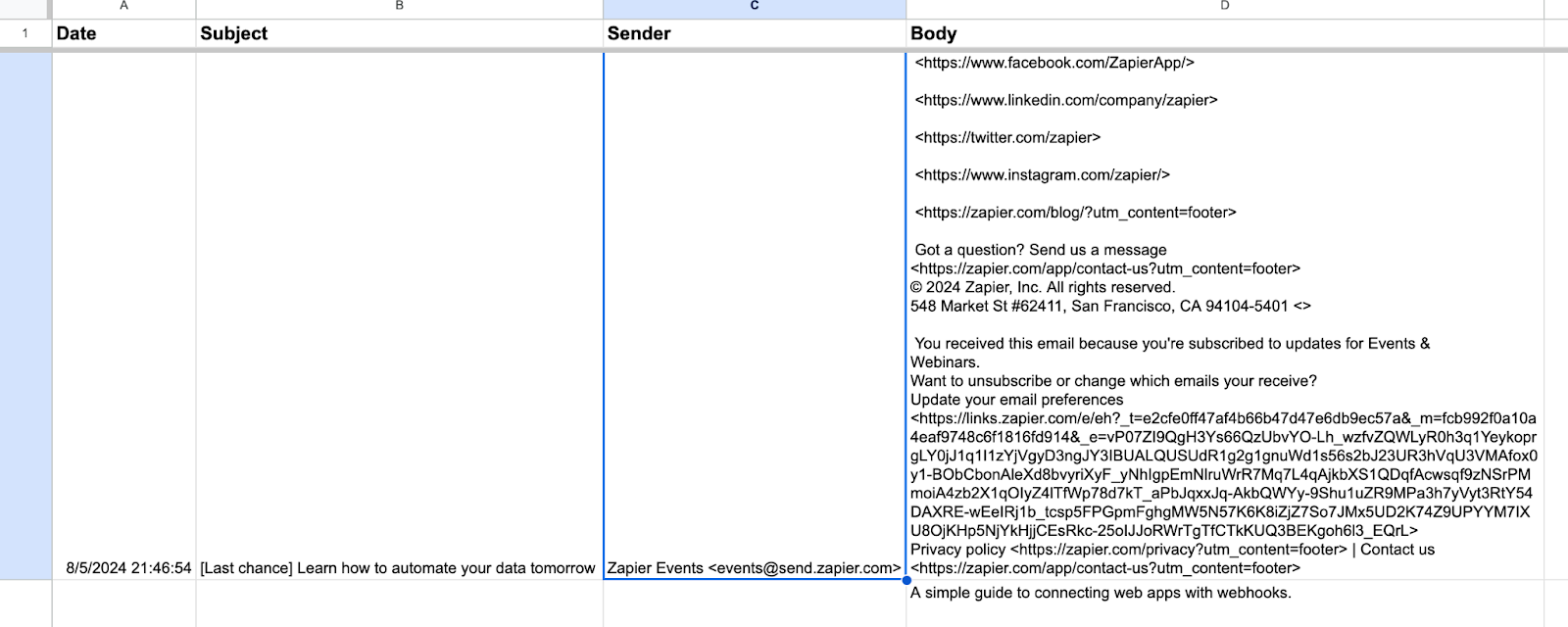Click the '© 2024 Zapier, Inc.' line
This screenshot has height=627, width=1568.
[x=1043, y=287]
